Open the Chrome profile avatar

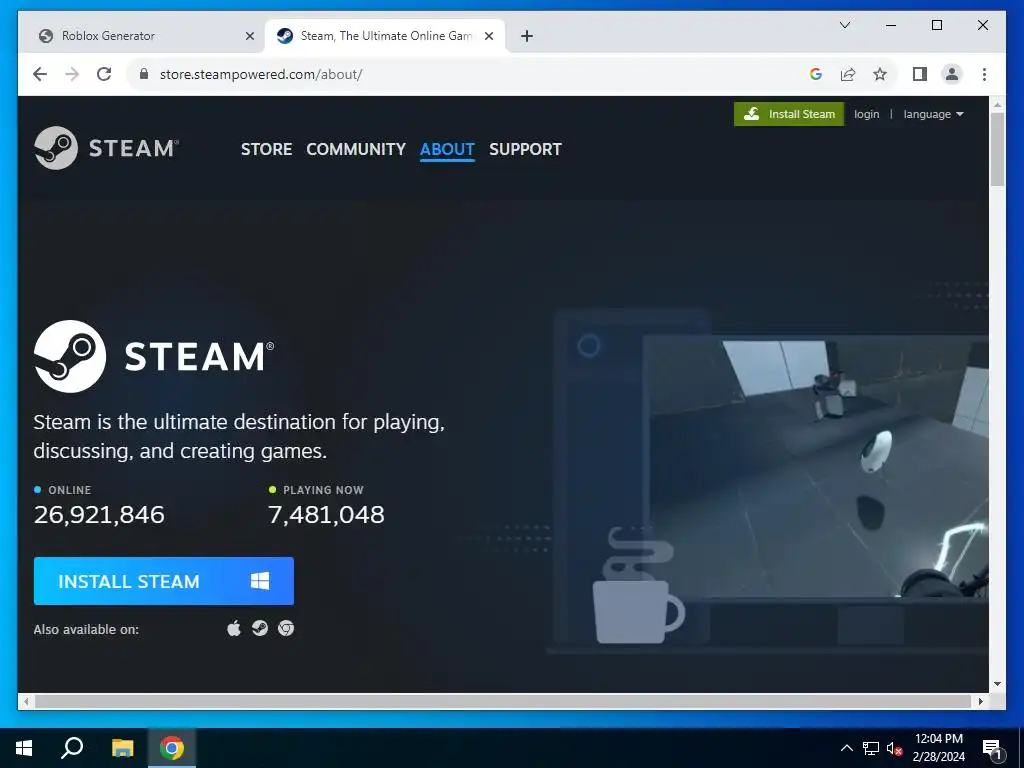coord(952,74)
